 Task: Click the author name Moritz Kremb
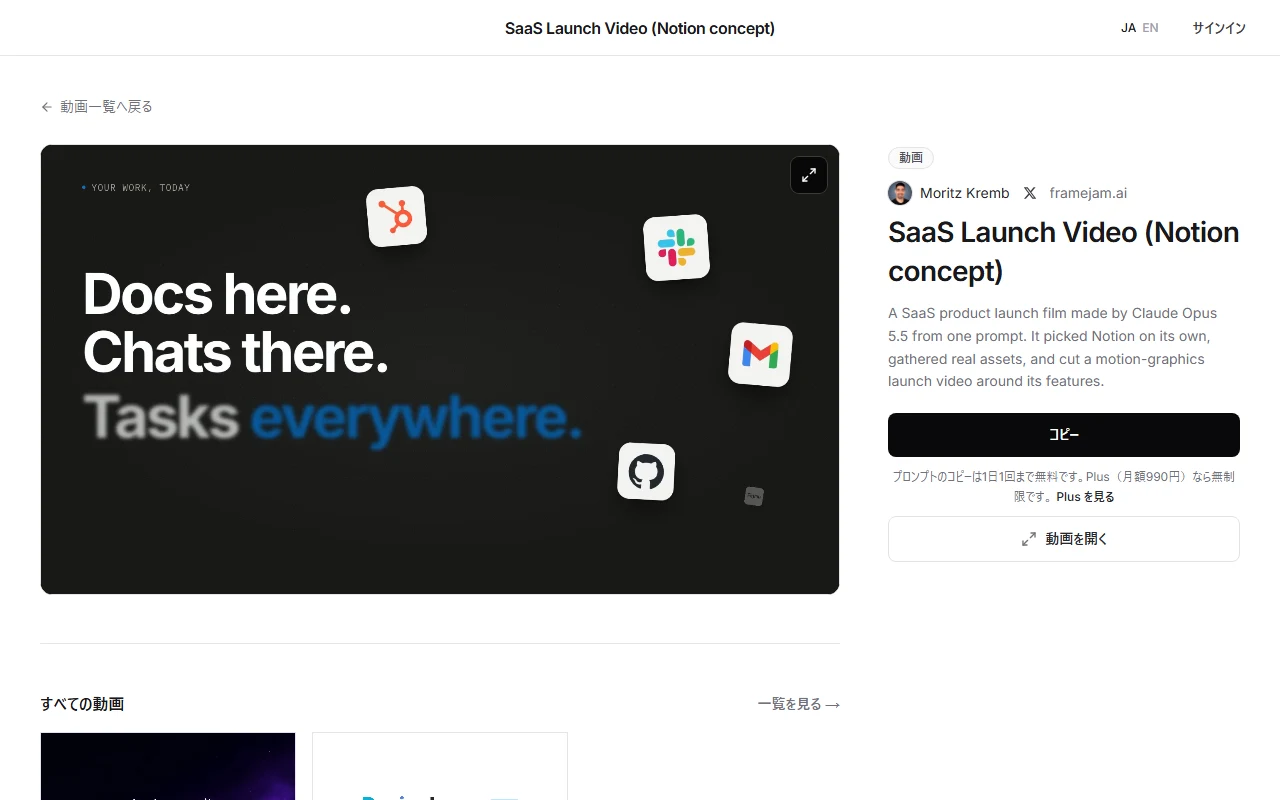(965, 193)
